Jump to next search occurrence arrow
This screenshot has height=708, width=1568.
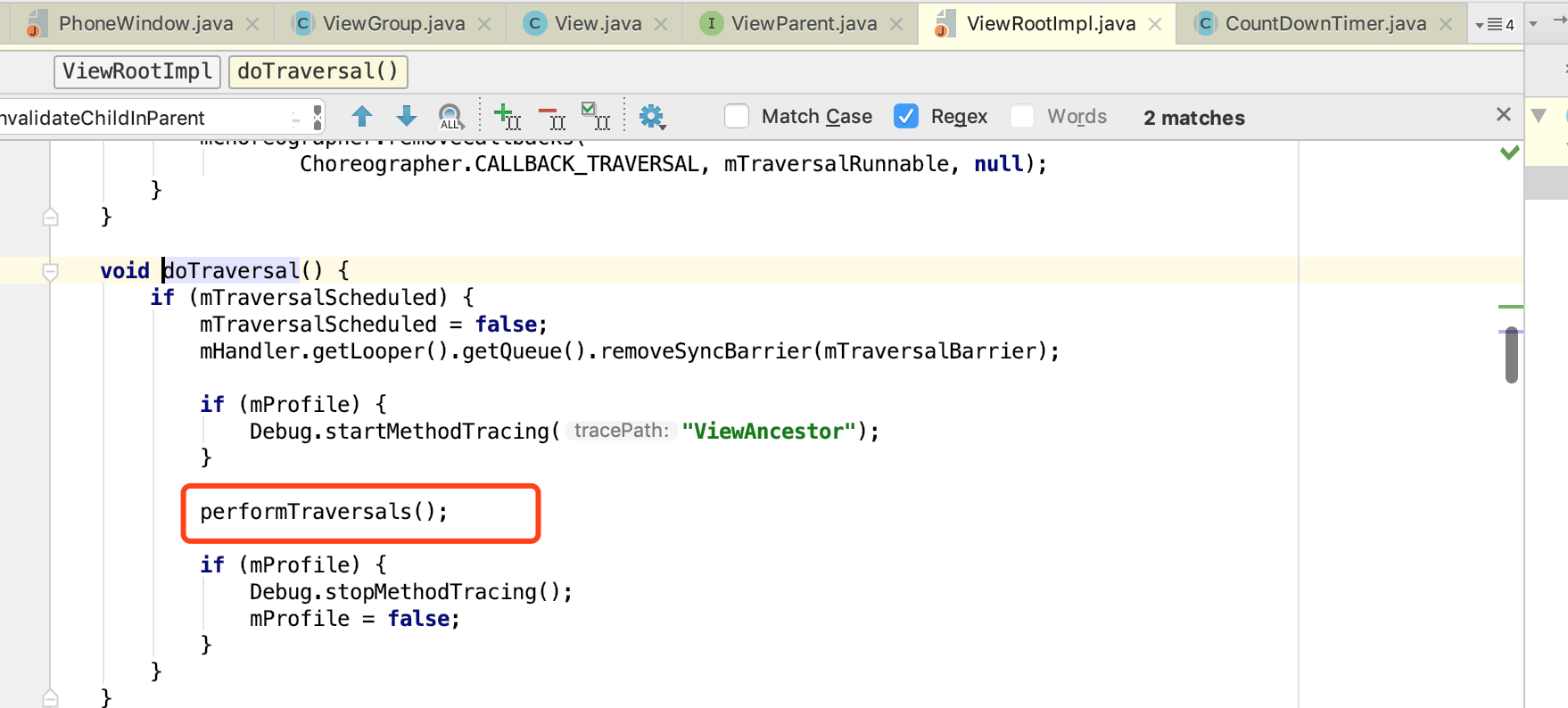point(407,116)
